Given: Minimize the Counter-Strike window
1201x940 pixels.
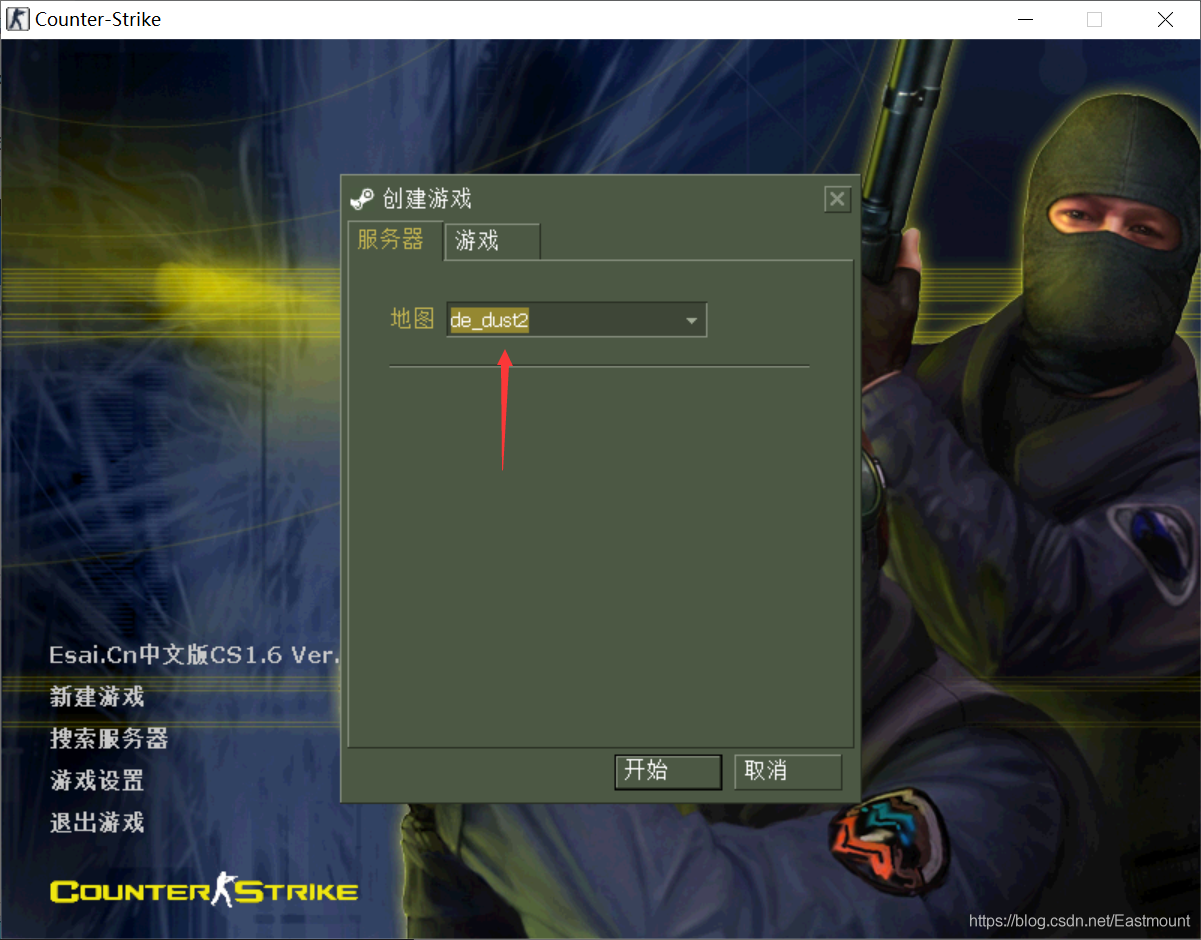Looking at the screenshot, I should coord(1024,19).
